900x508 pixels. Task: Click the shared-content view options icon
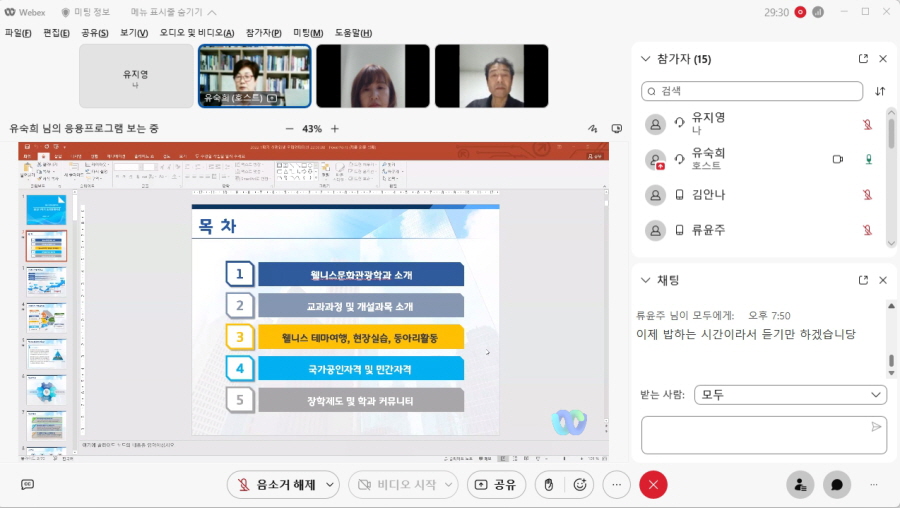pos(616,129)
